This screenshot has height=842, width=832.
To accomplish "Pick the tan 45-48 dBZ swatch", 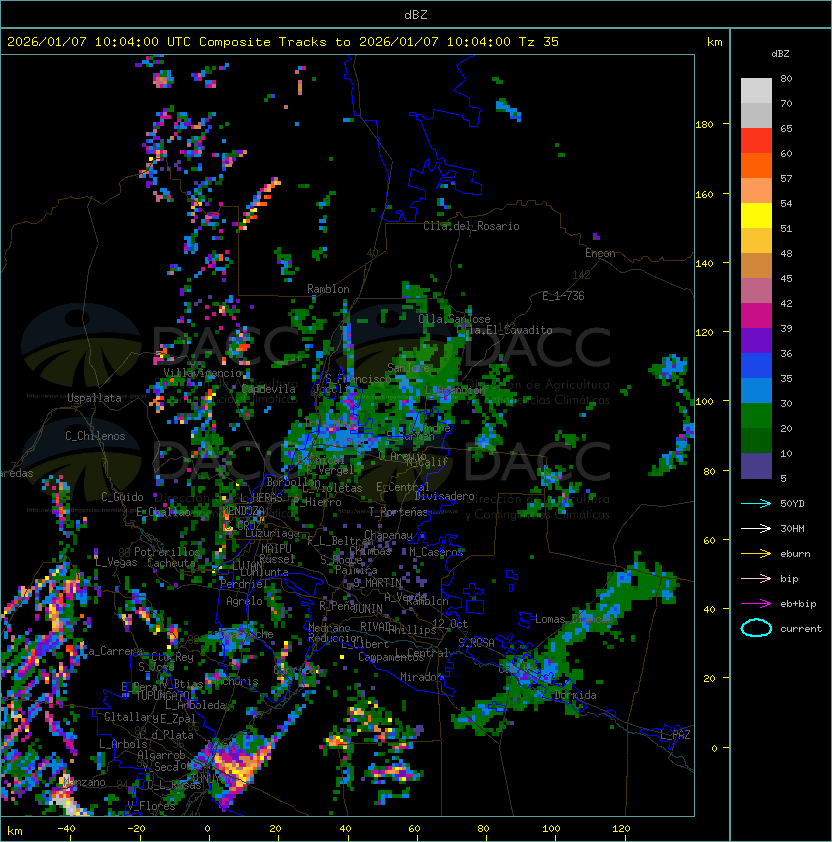I will point(756,265).
